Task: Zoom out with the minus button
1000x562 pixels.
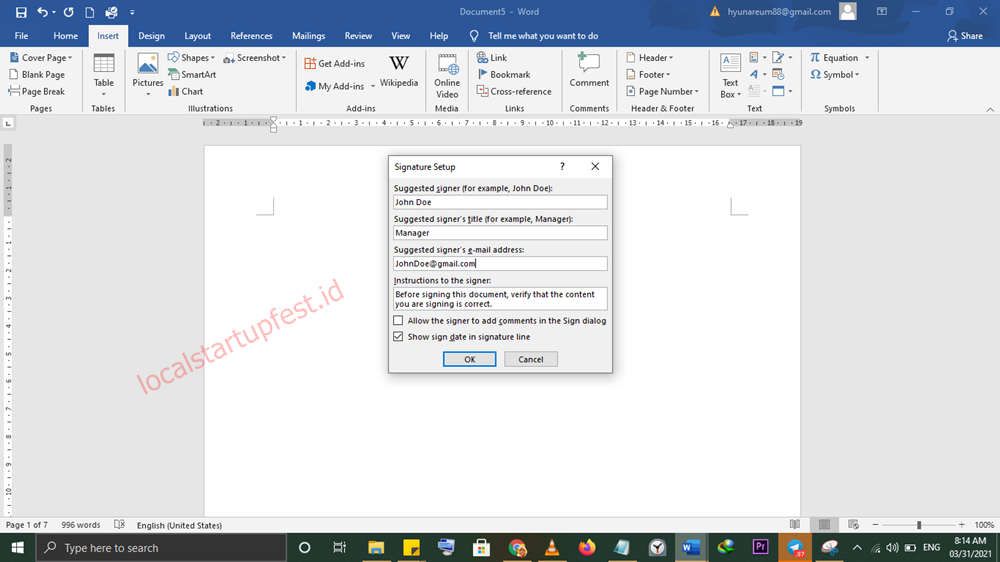Action: 876,524
